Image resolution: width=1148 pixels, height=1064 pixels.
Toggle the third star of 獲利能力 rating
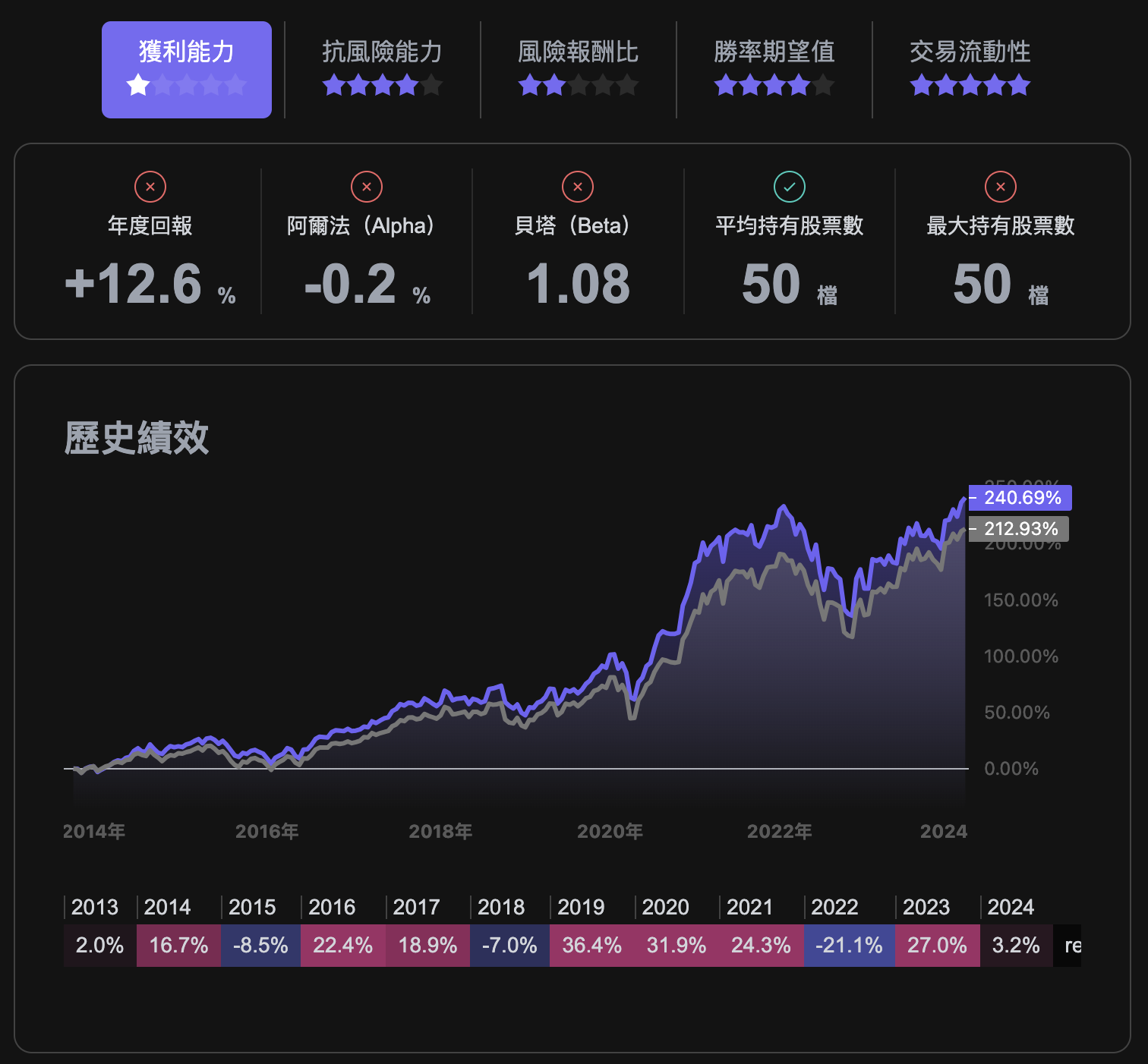[x=186, y=86]
